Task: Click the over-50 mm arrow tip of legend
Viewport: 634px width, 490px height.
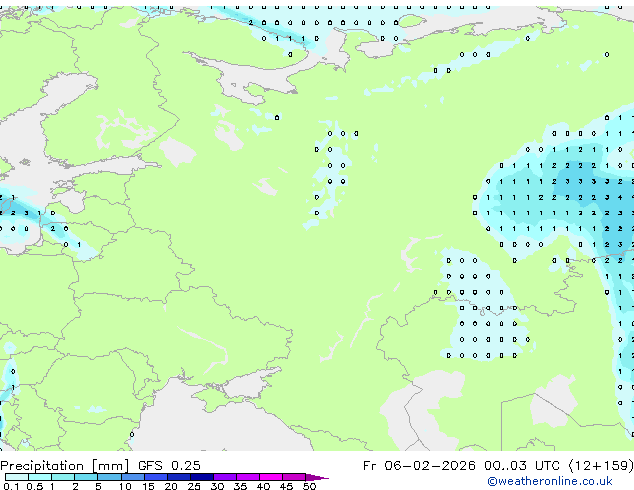Action: (x=317, y=477)
